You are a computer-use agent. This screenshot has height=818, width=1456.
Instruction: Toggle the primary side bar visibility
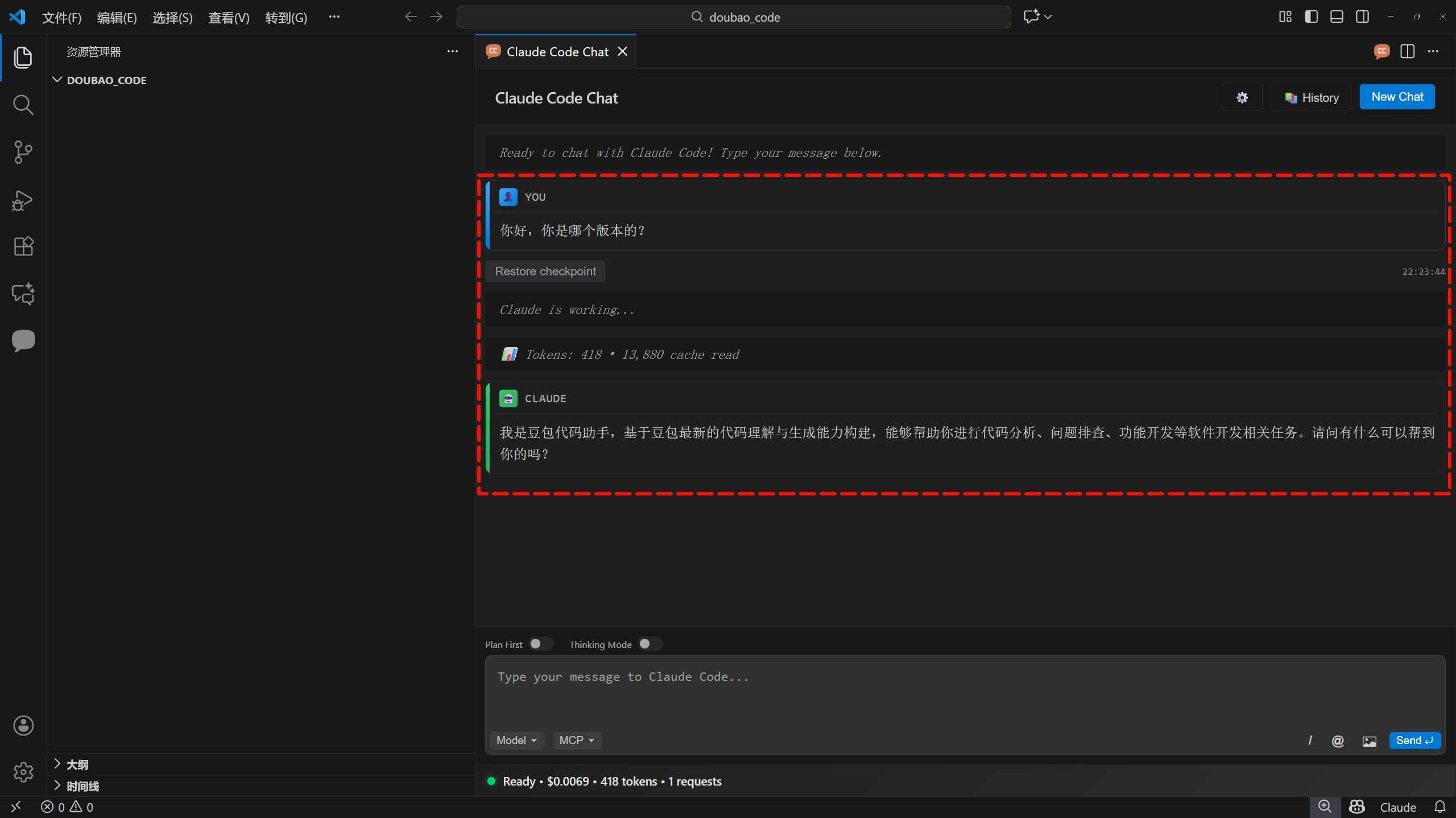(1312, 16)
